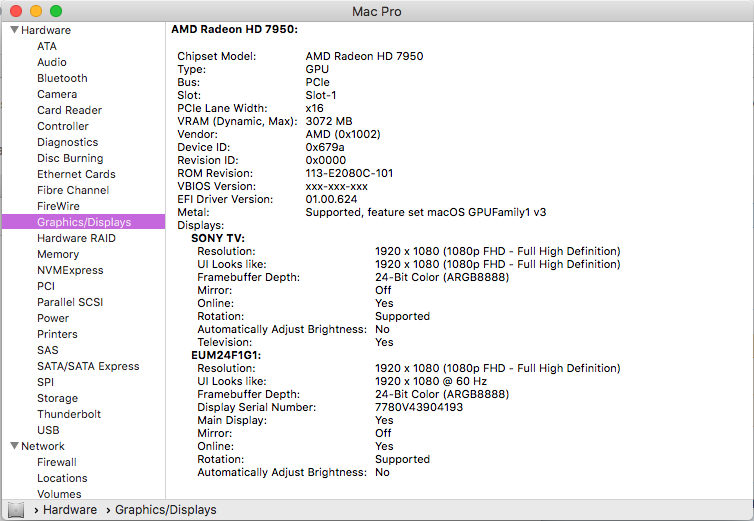Open the Firewall network entry
Viewport: 754px width, 521px height.
[57, 462]
